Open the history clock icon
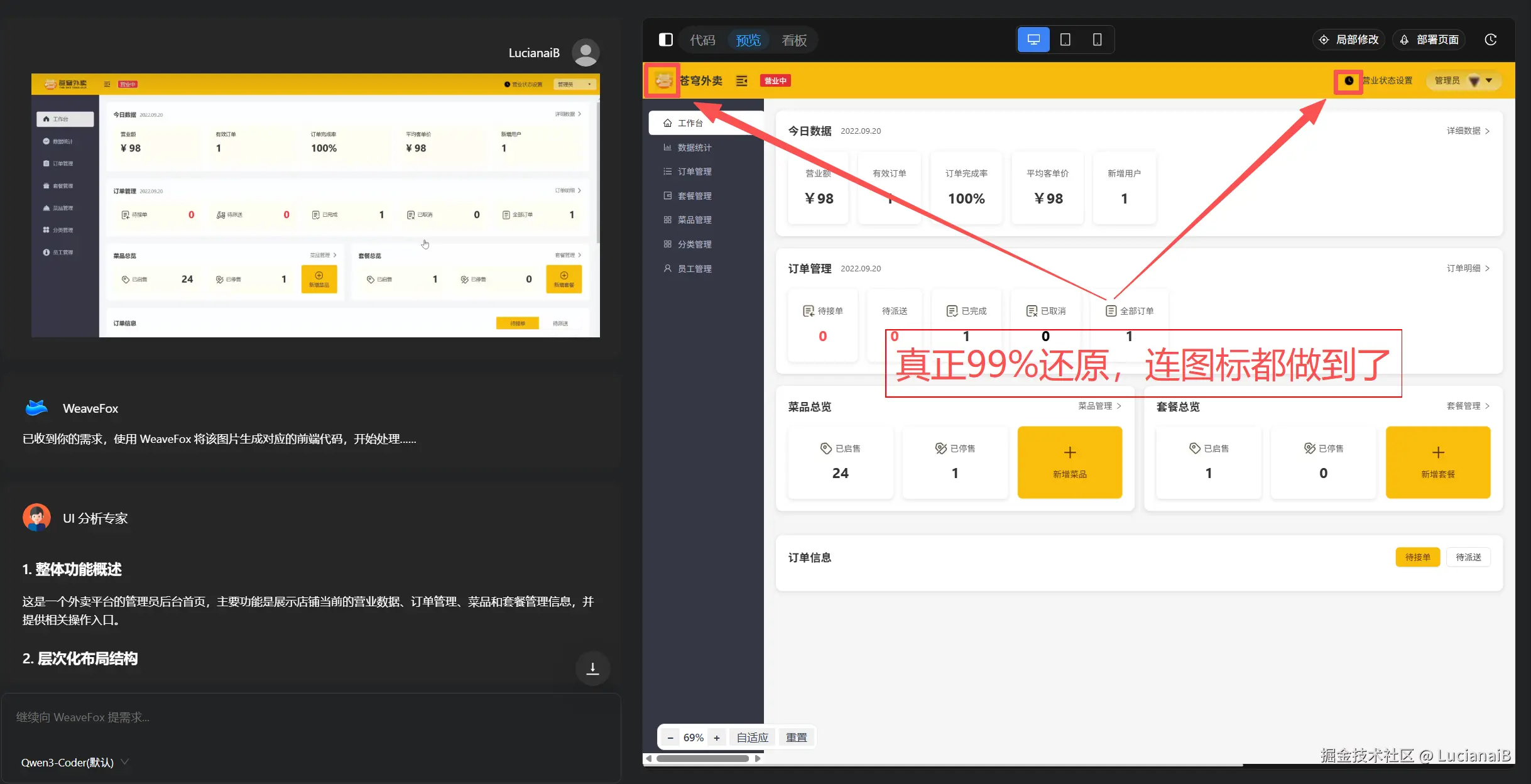Screen dimensions: 1531x784 coord(1491,40)
